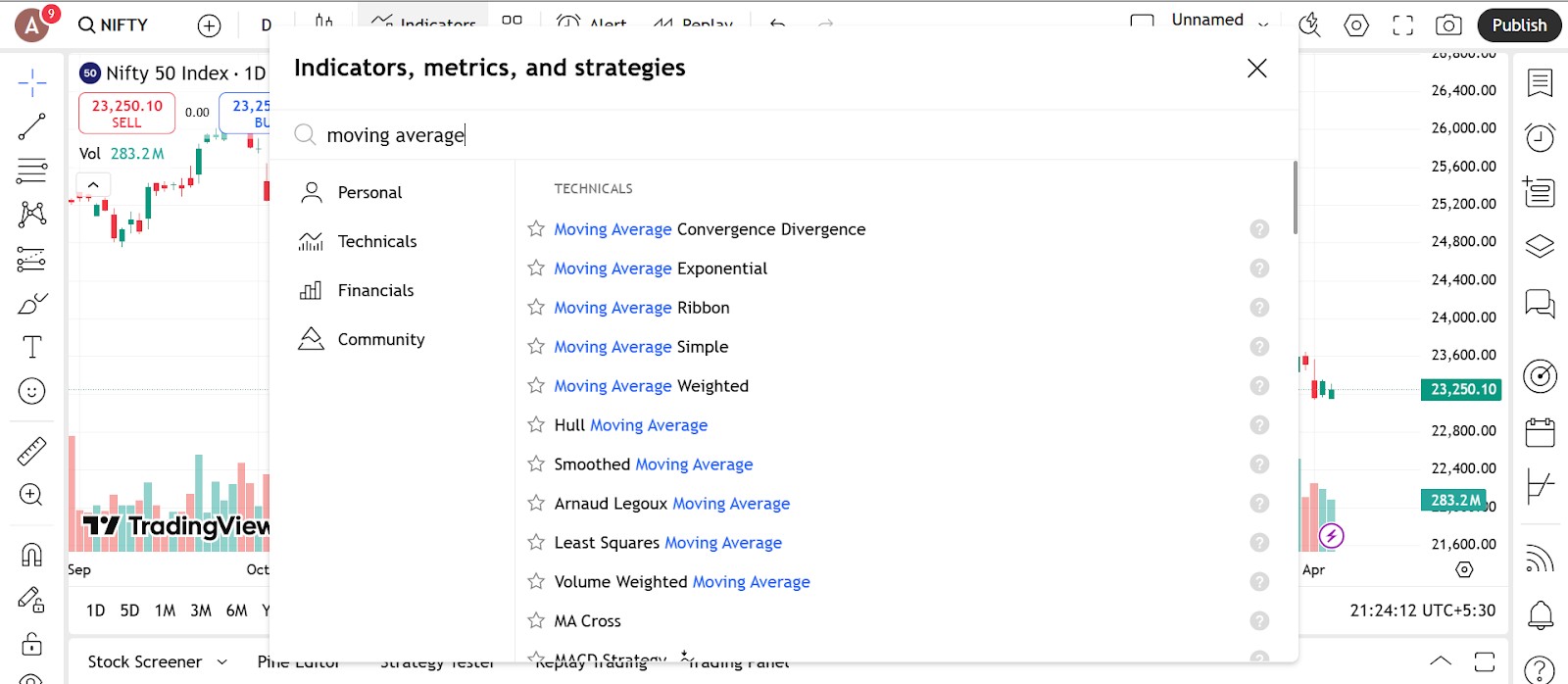Toggle magnet mode for drawings

[x=32, y=555]
